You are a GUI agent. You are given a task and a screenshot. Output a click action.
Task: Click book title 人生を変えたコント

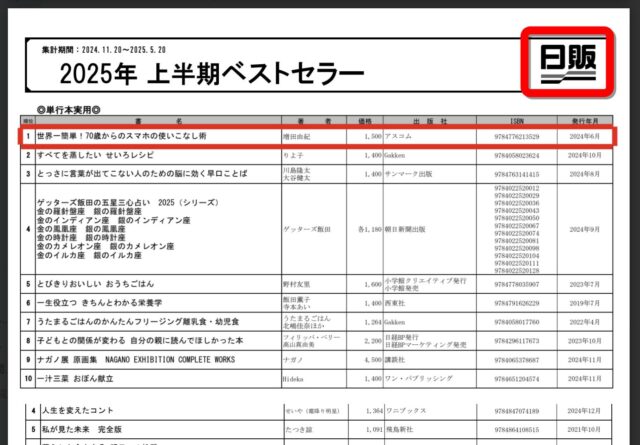click(x=78, y=410)
